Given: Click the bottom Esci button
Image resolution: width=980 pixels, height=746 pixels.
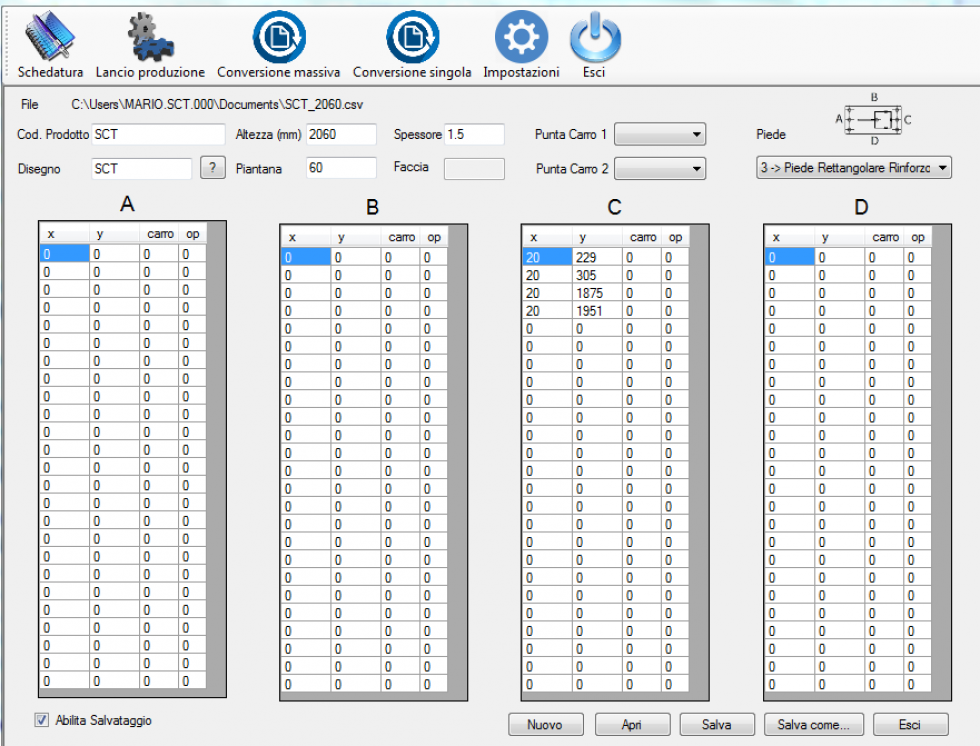Looking at the screenshot, I should pyautogui.click(x=911, y=724).
